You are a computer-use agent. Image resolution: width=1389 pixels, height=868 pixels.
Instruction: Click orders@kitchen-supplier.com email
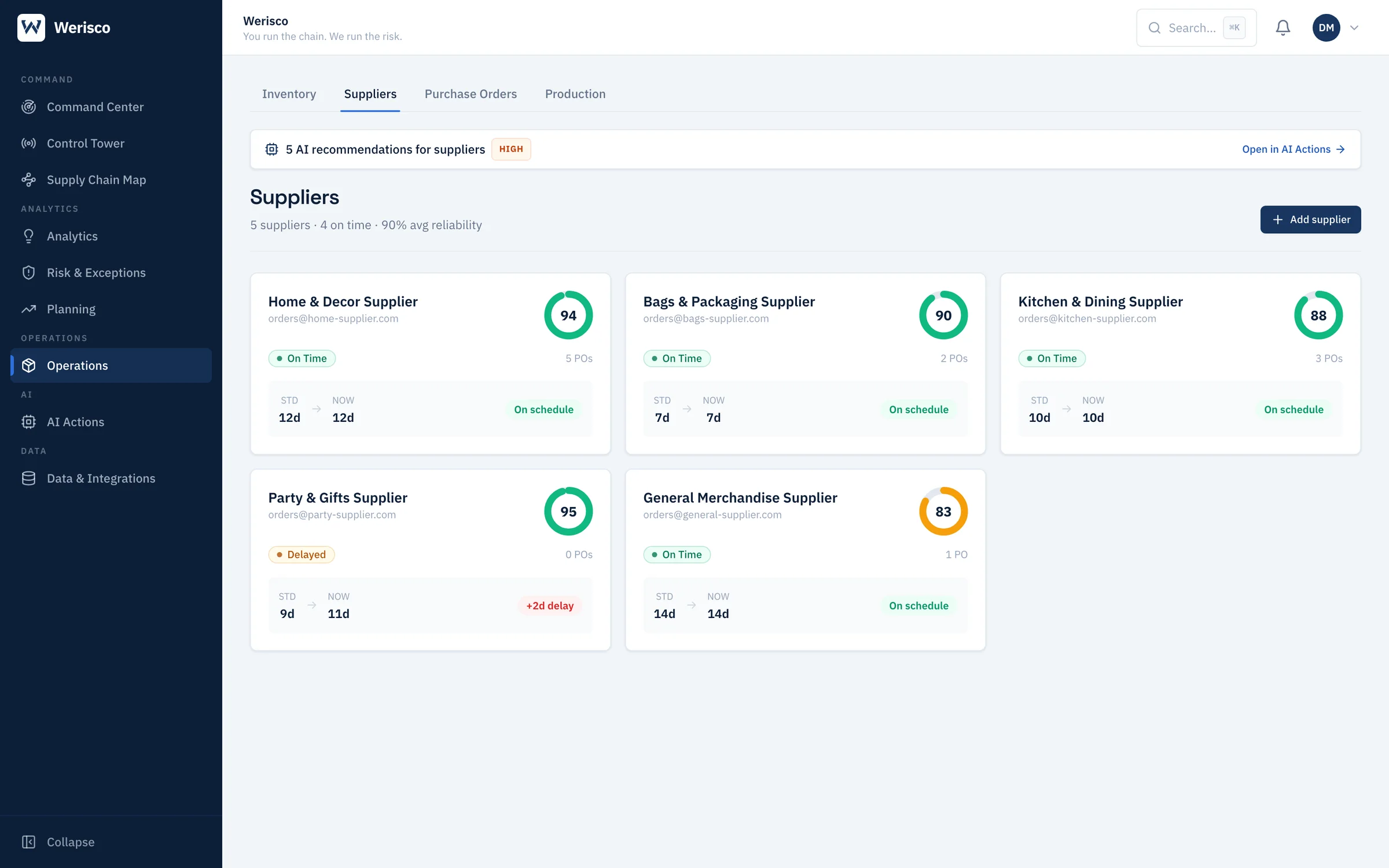pyautogui.click(x=1087, y=319)
